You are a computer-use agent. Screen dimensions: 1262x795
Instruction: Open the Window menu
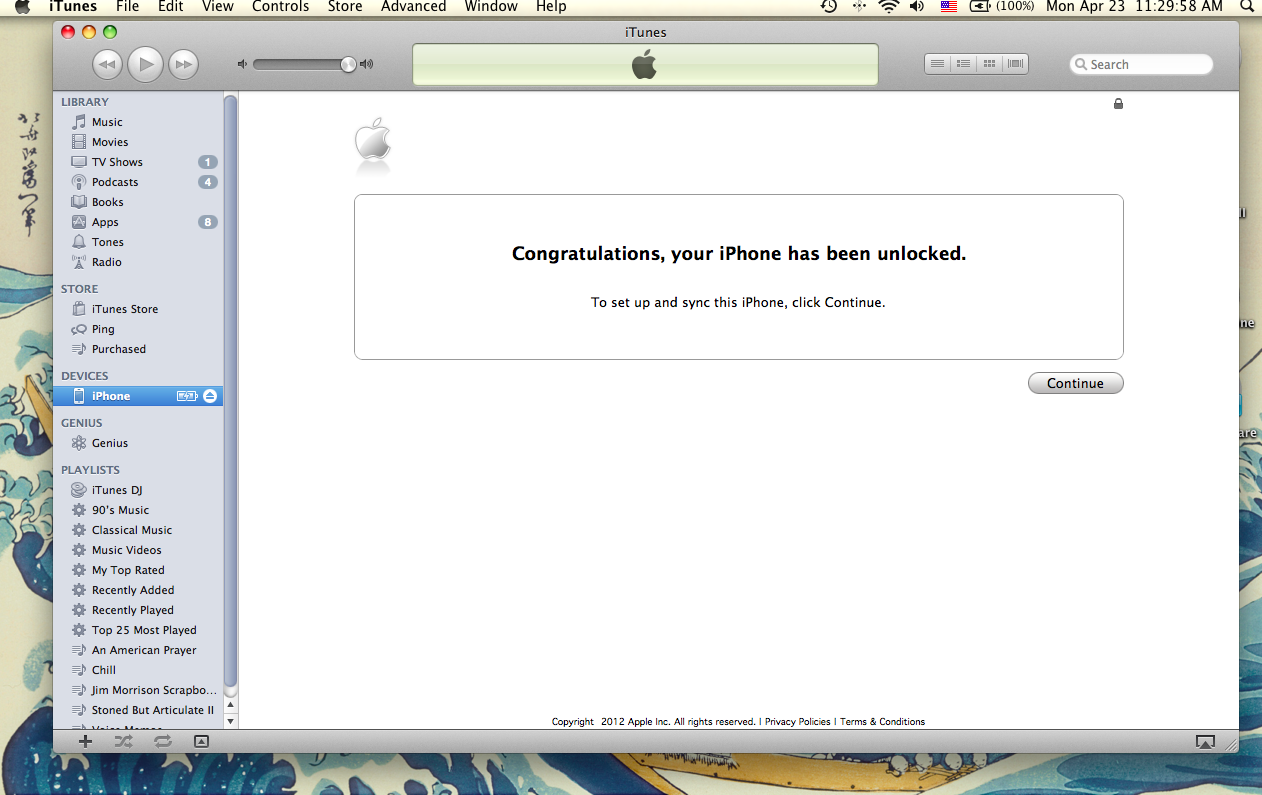click(x=491, y=7)
